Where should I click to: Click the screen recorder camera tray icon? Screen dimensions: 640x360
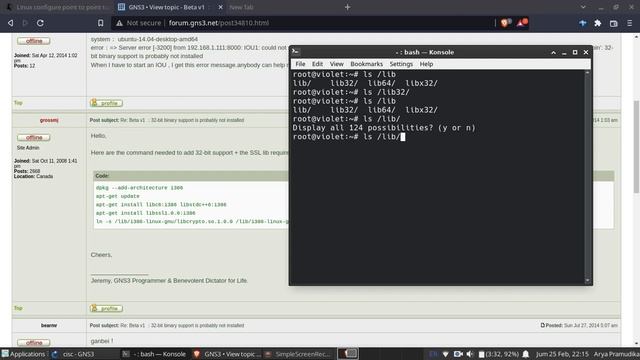coord(458,354)
